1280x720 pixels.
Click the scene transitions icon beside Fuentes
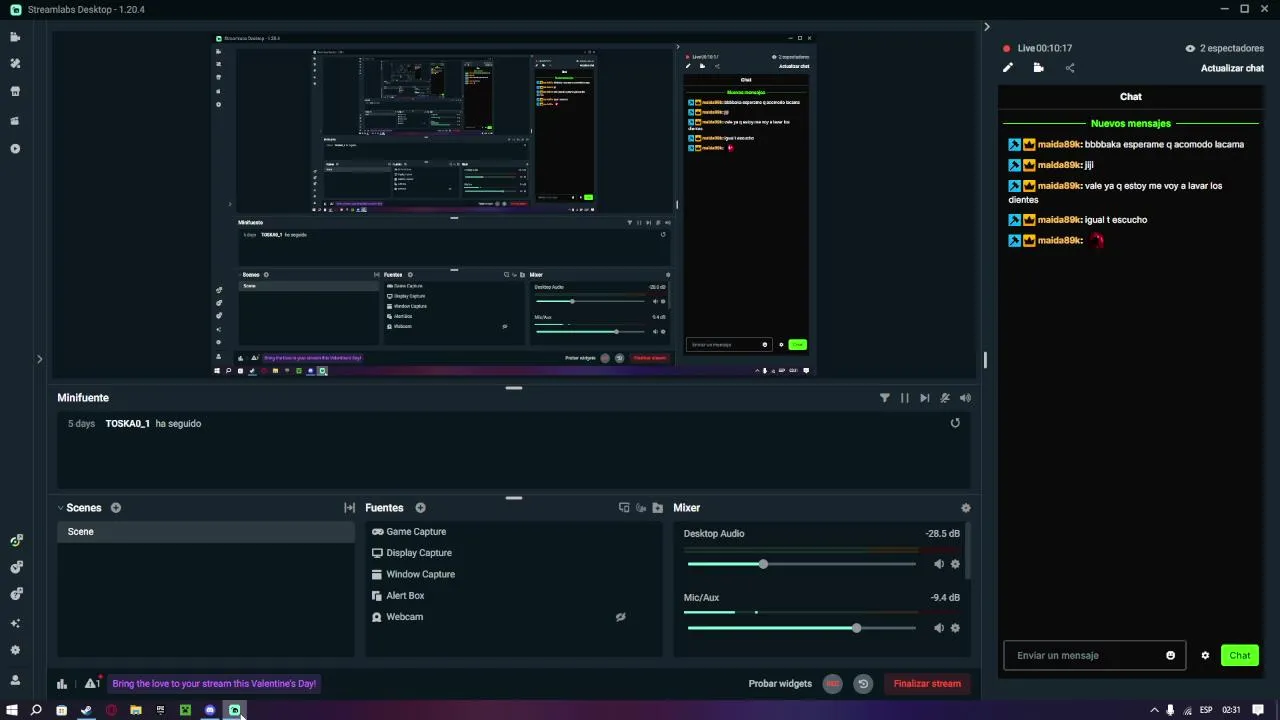pos(349,508)
